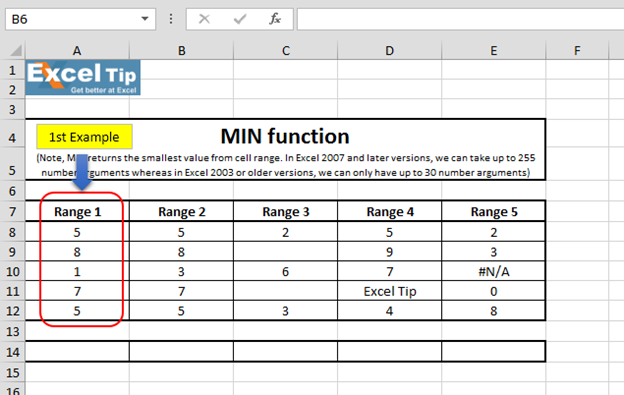The image size is (624, 395).
Task: Select column E header
Action: (493, 51)
